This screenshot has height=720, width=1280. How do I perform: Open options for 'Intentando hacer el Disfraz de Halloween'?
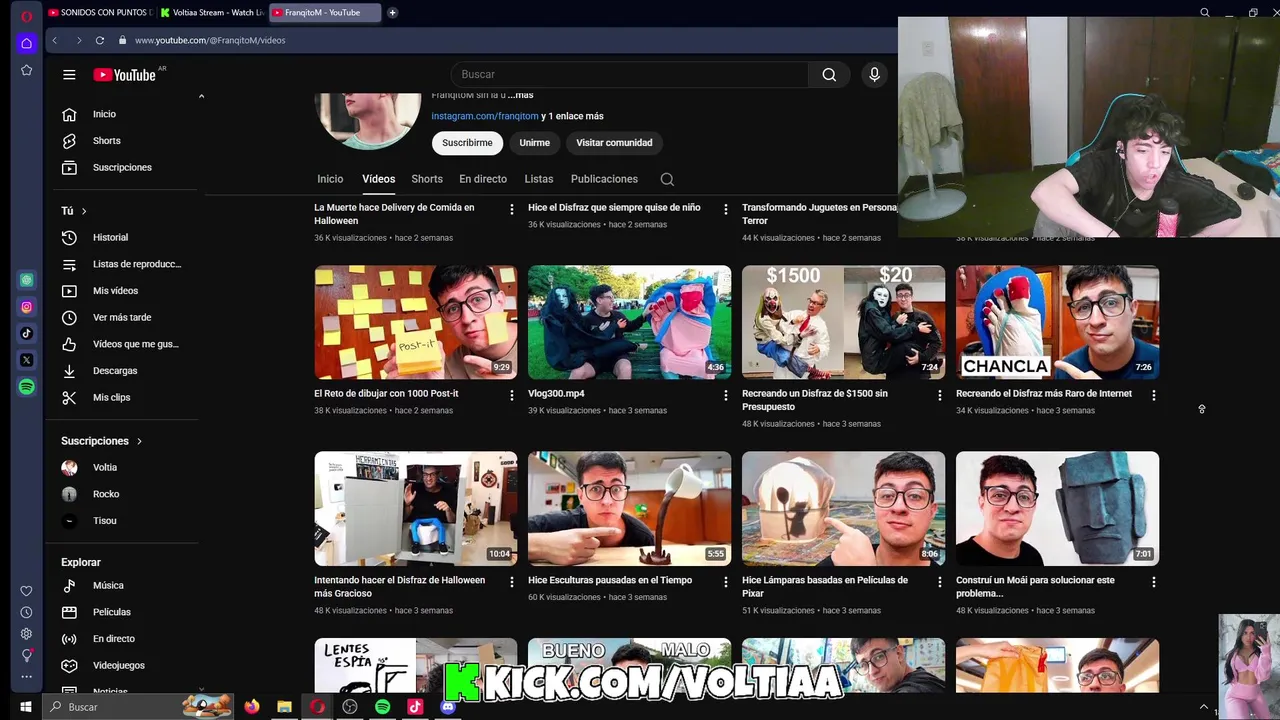512,582
